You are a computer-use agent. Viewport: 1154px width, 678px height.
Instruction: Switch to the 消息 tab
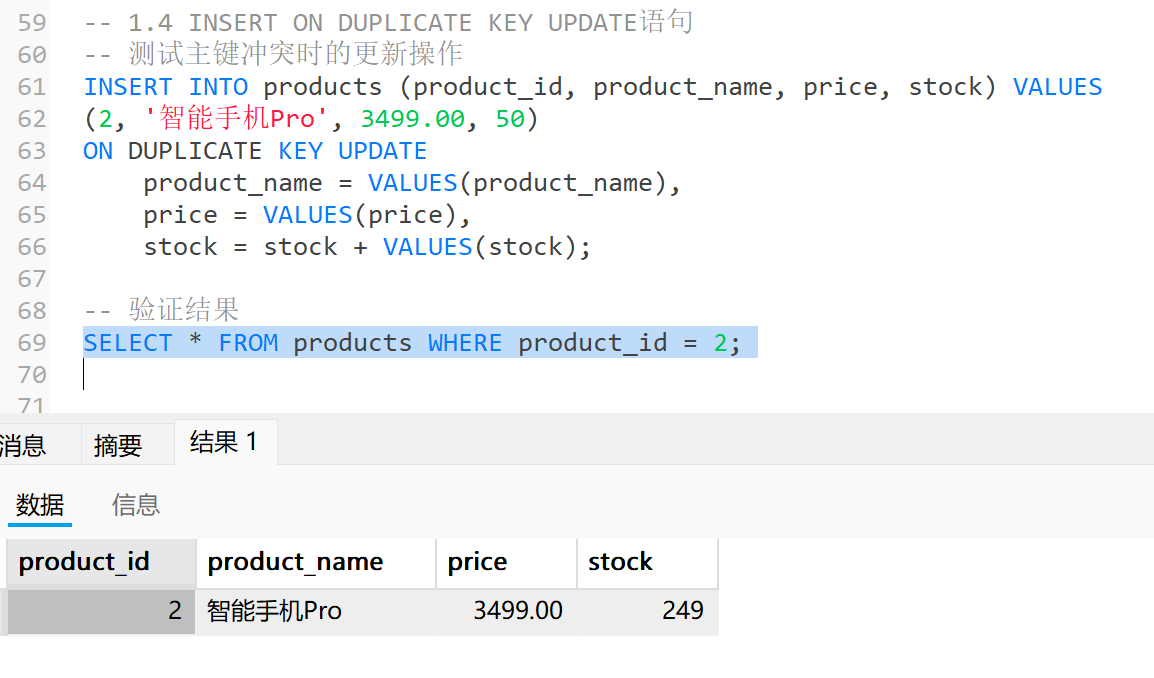pos(24,445)
